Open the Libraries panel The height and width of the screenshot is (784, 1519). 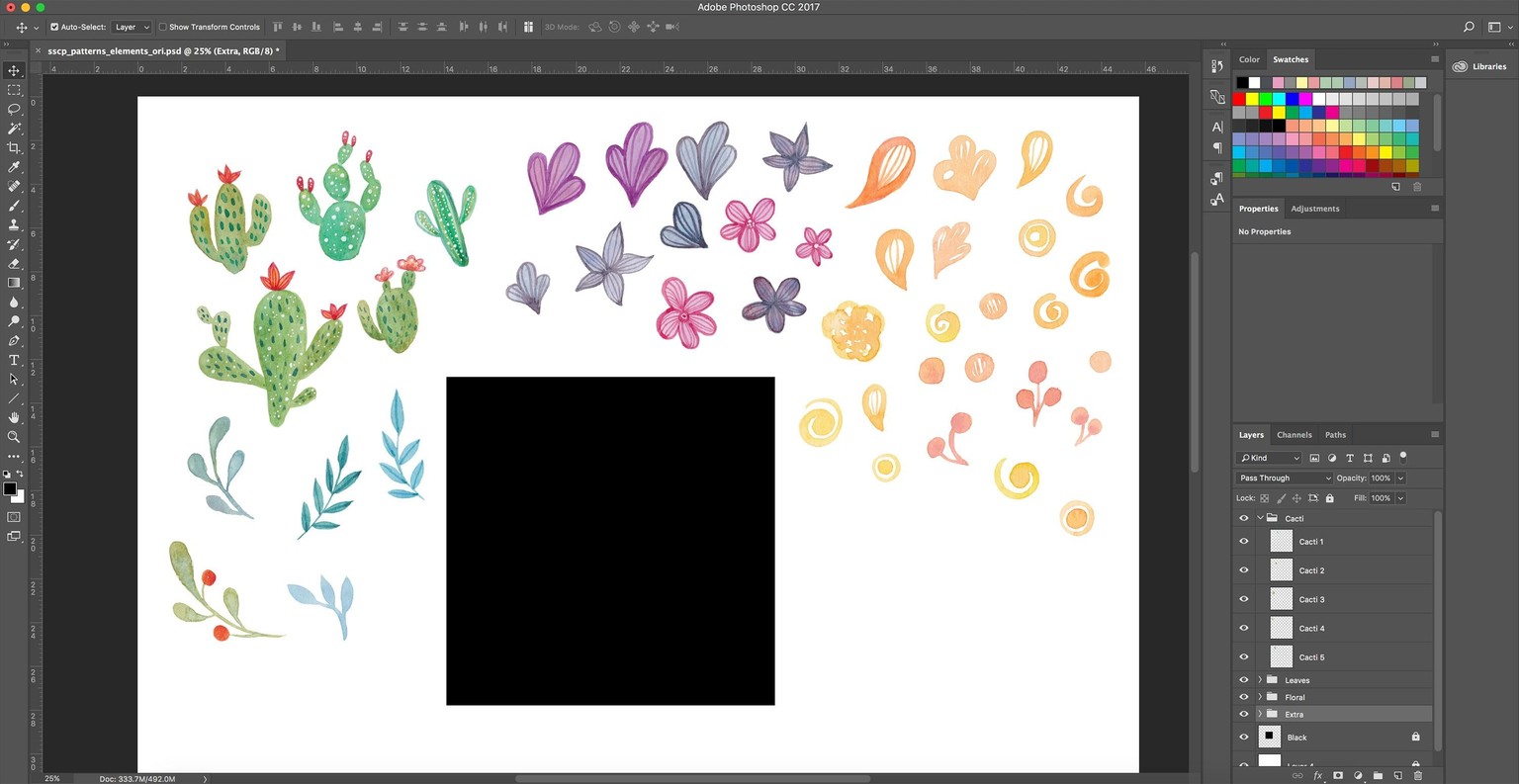coord(1479,66)
